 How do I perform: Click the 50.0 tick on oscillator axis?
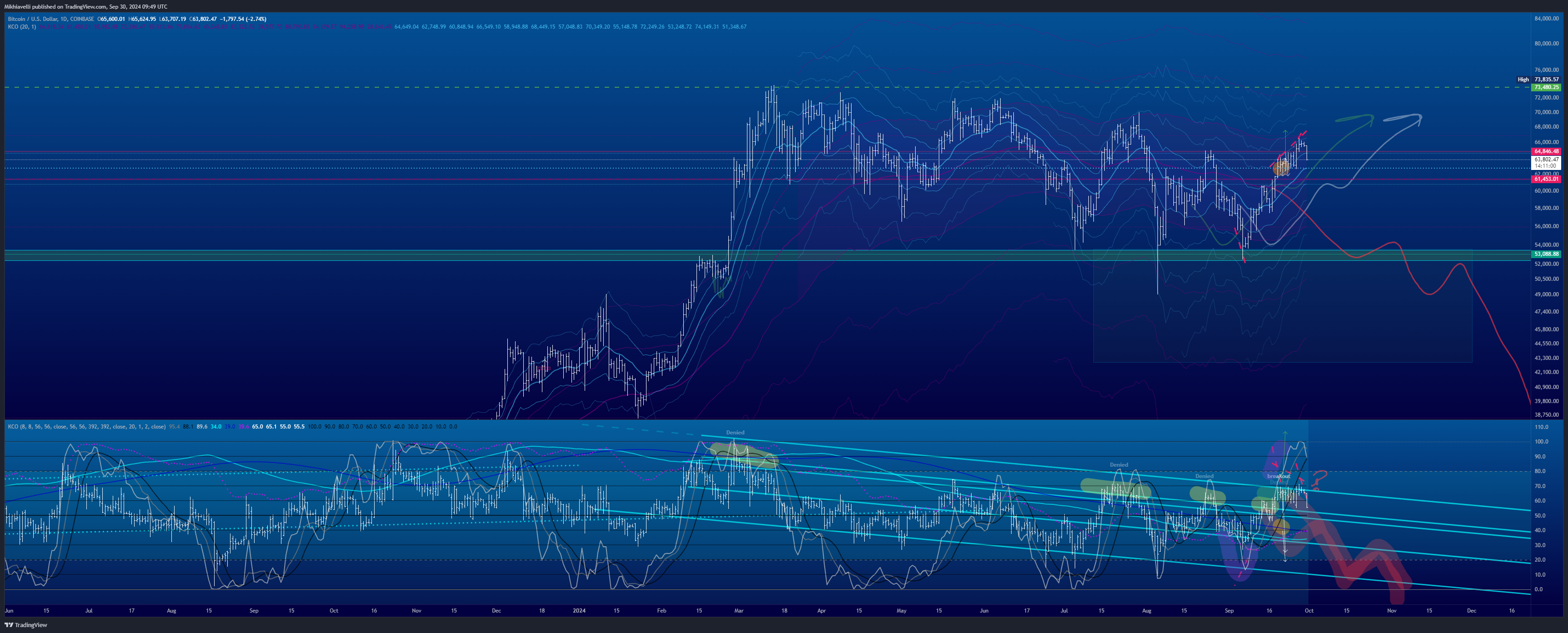tap(1540, 515)
